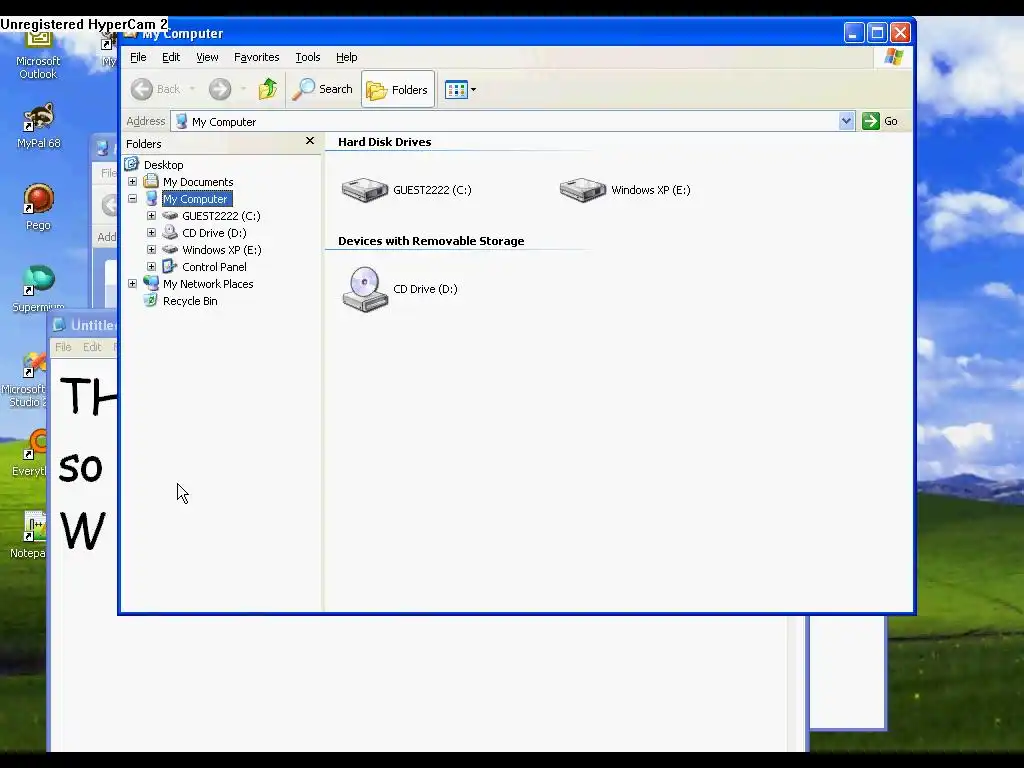This screenshot has height=768, width=1024.
Task: Click the Notepad++ desktop icon
Action: pyautogui.click(x=29, y=536)
